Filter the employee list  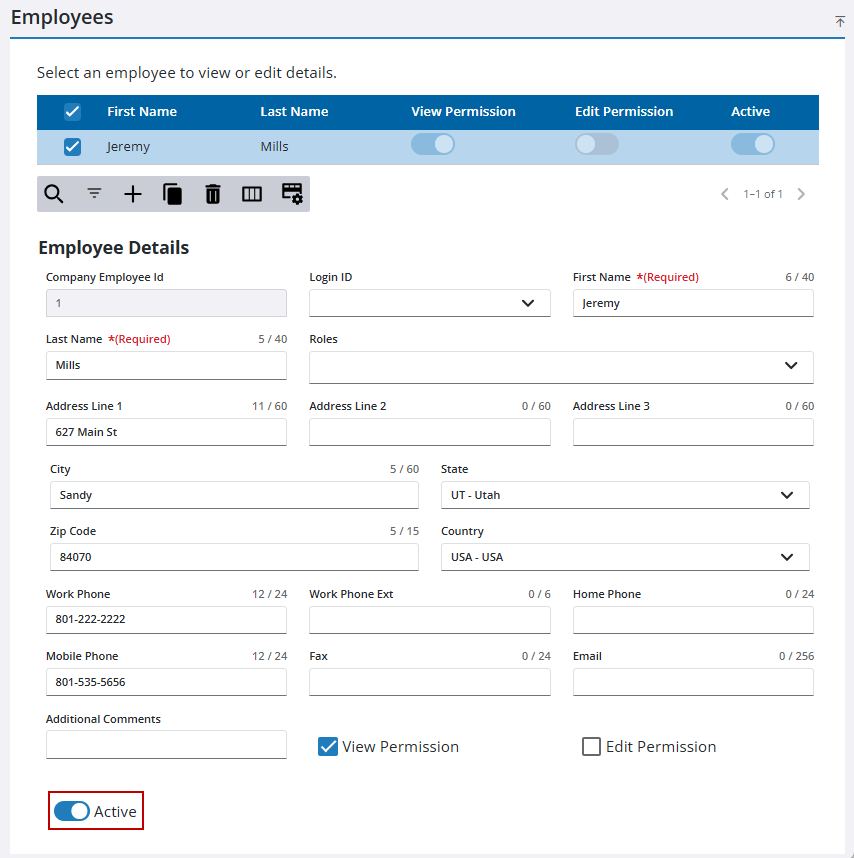click(x=93, y=193)
